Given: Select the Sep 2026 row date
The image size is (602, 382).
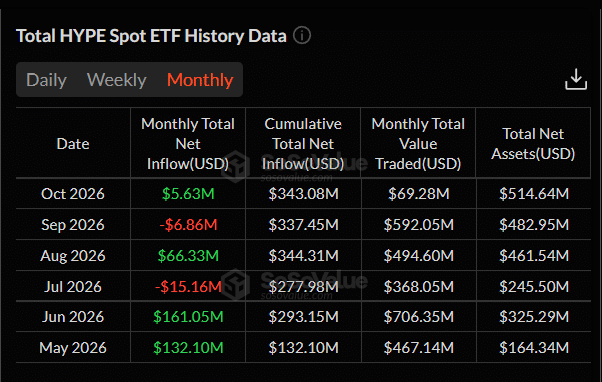Looking at the screenshot, I should pyautogui.click(x=73, y=225).
